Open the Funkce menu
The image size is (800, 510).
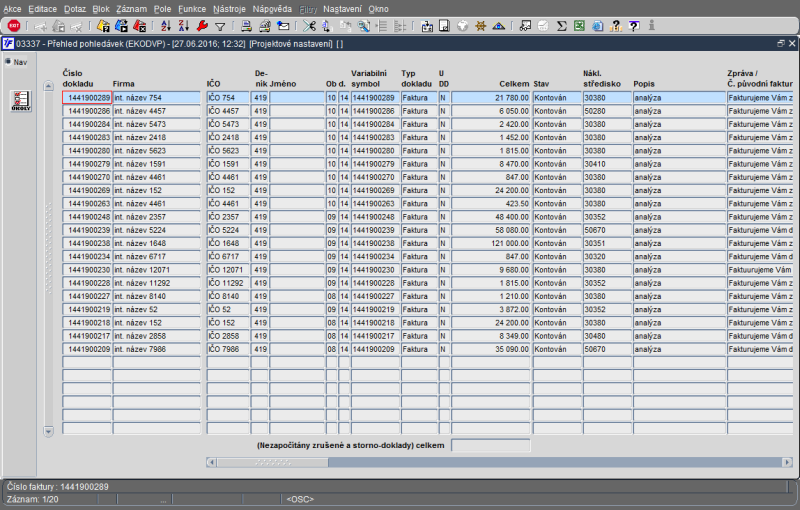click(x=192, y=9)
